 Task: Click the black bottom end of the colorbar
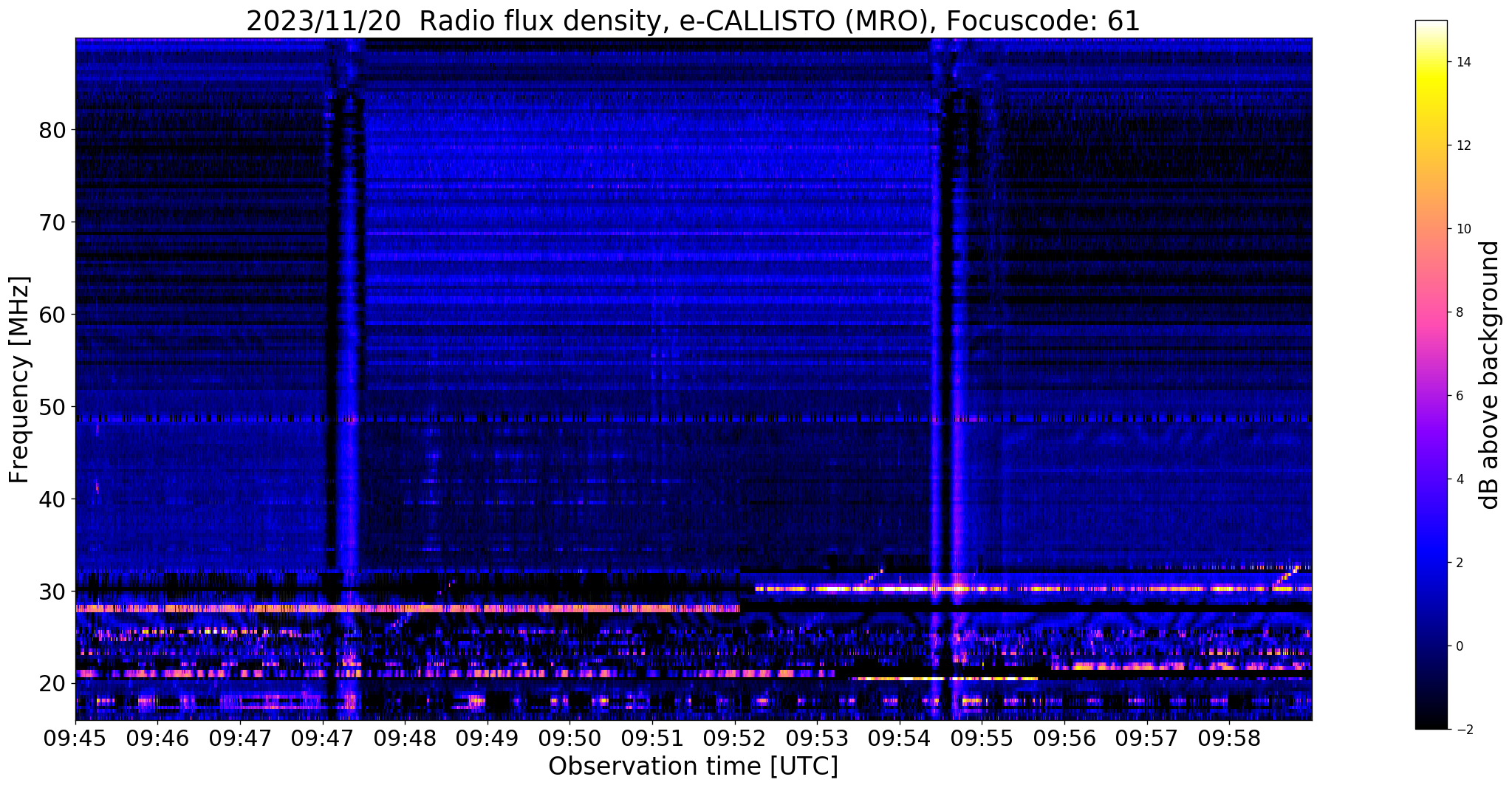coord(1431,724)
